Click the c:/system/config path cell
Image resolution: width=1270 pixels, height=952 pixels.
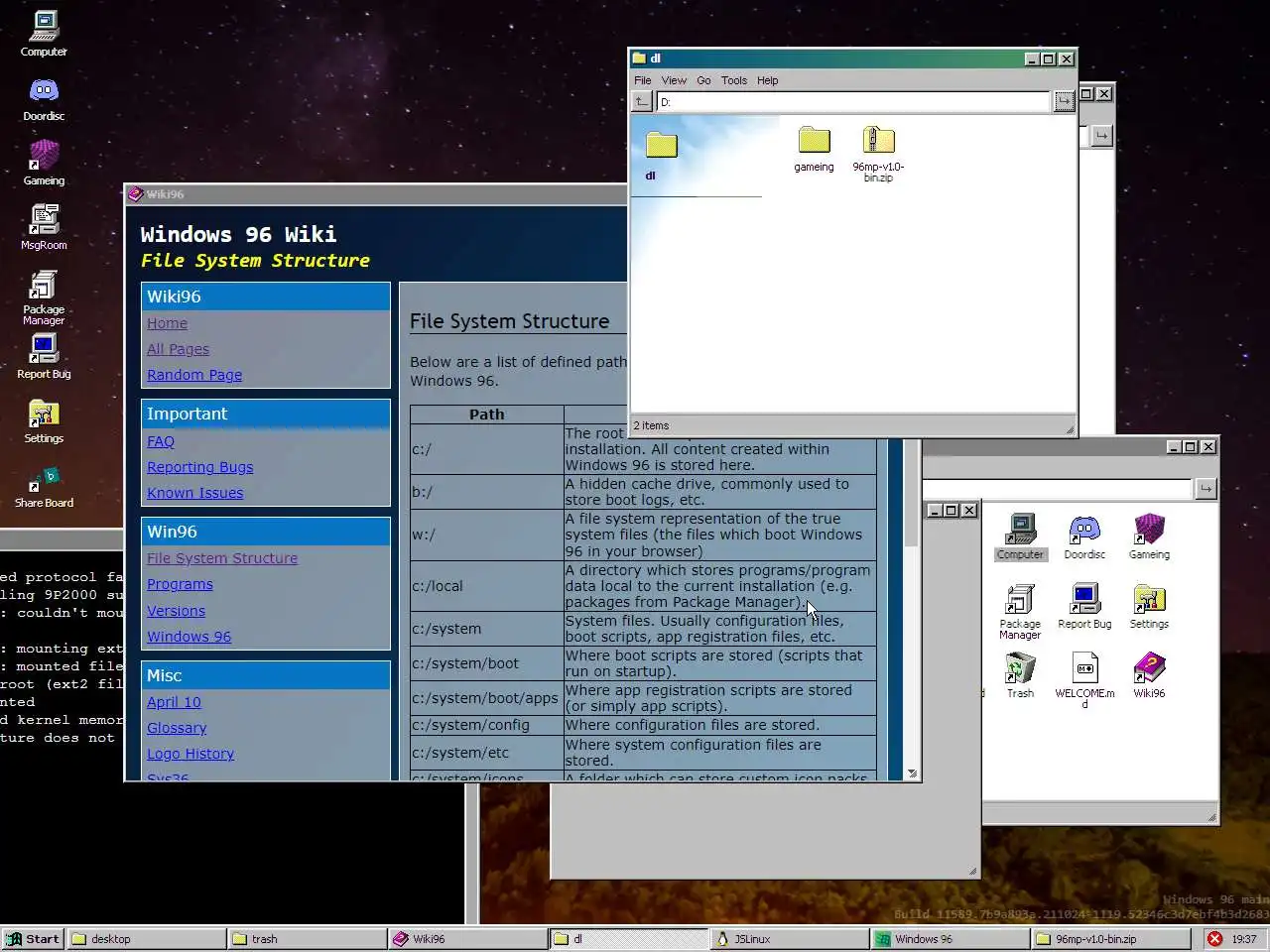(x=487, y=725)
